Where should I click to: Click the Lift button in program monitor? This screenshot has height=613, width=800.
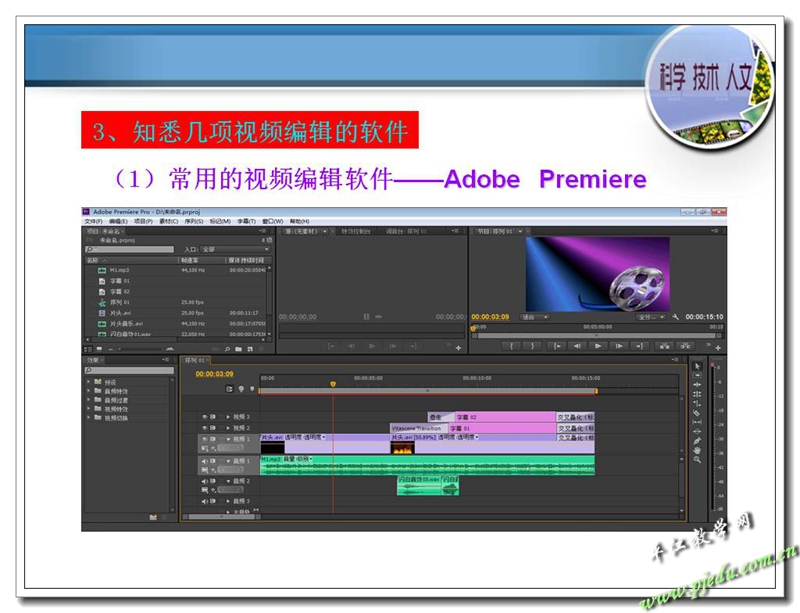pyautogui.click(x=664, y=347)
